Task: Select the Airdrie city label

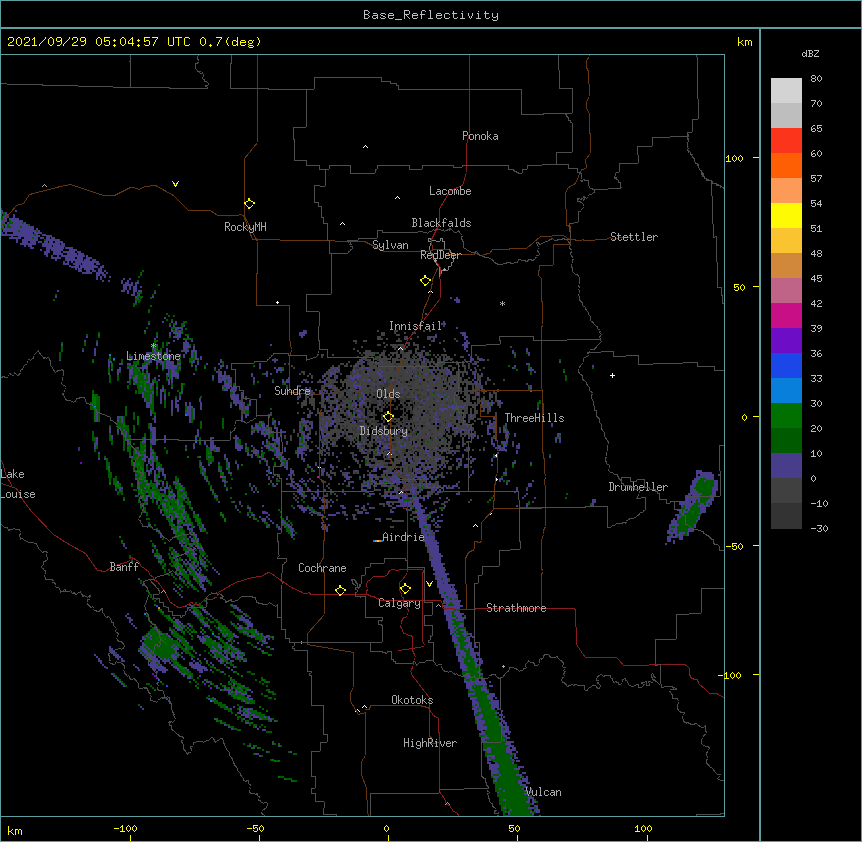Action: tap(403, 537)
